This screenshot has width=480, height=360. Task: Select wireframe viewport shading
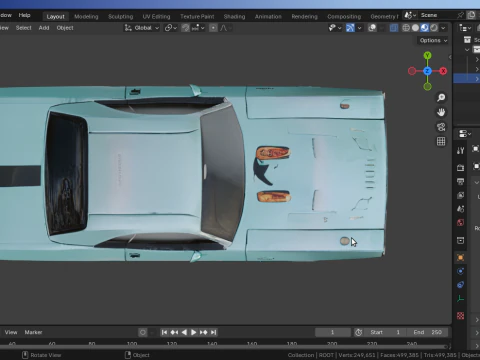click(406, 28)
